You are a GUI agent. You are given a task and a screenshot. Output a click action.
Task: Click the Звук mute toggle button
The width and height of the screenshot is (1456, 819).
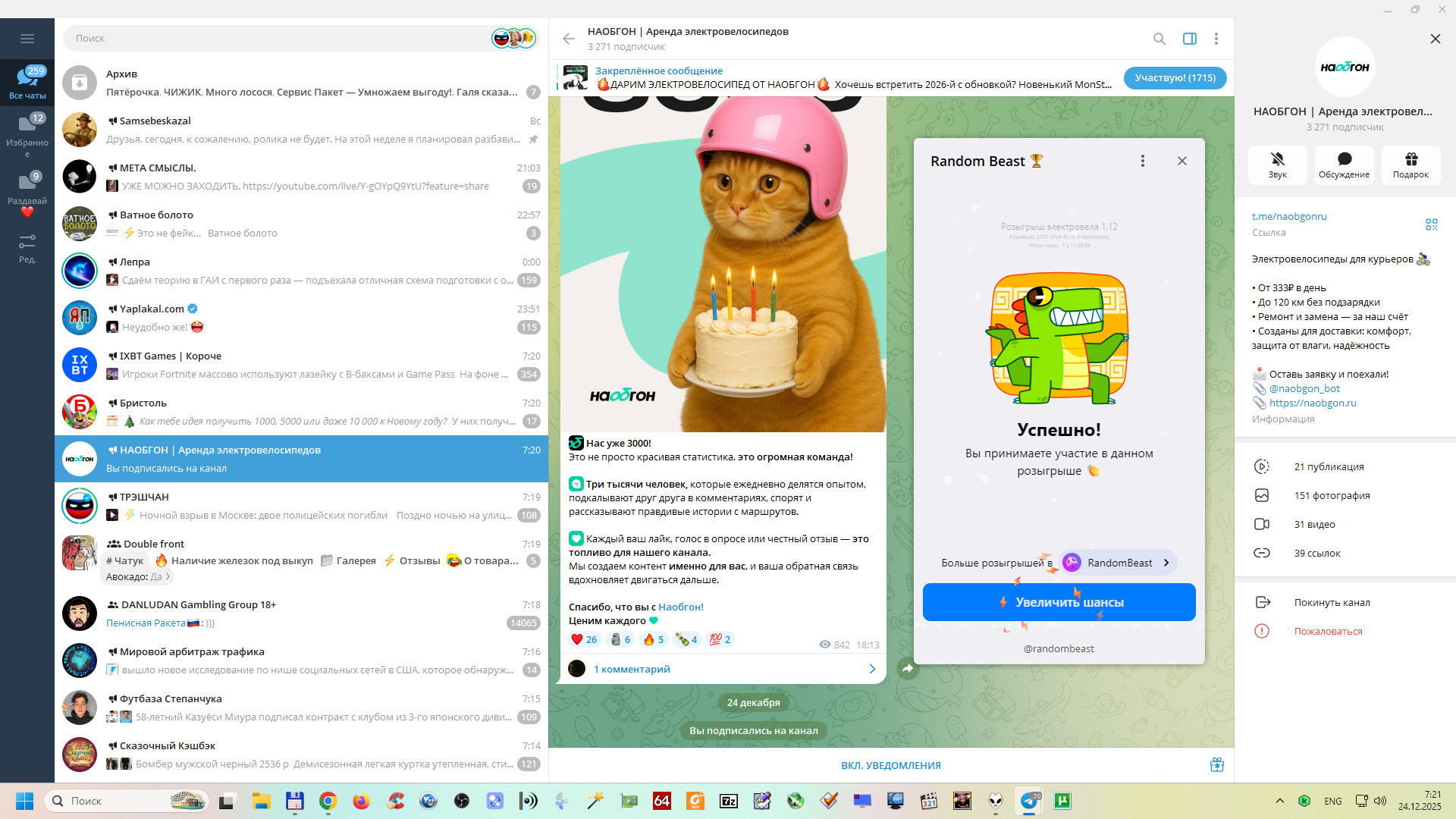[x=1277, y=164]
